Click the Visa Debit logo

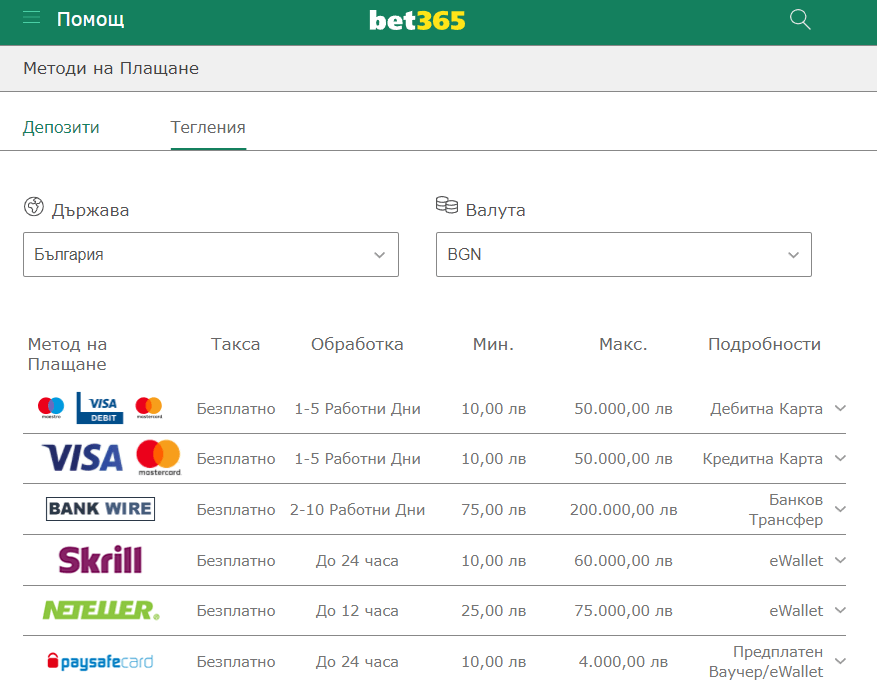pyautogui.click(x=100, y=408)
